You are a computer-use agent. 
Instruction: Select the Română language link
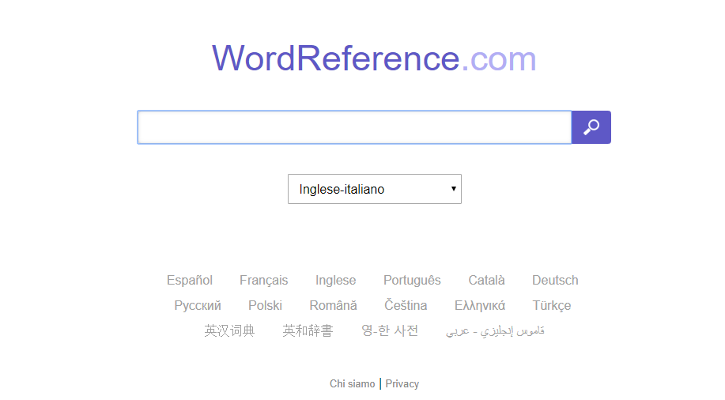(x=333, y=305)
